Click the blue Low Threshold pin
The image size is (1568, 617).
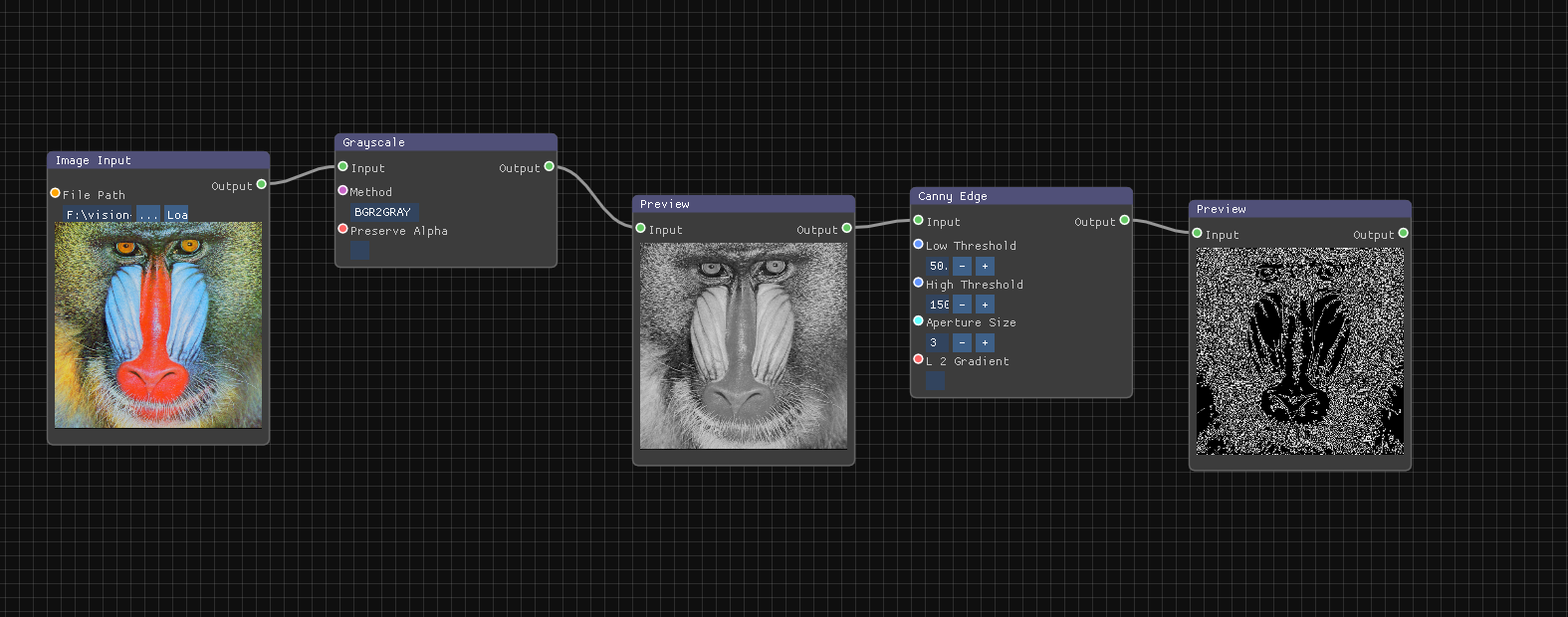[918, 244]
